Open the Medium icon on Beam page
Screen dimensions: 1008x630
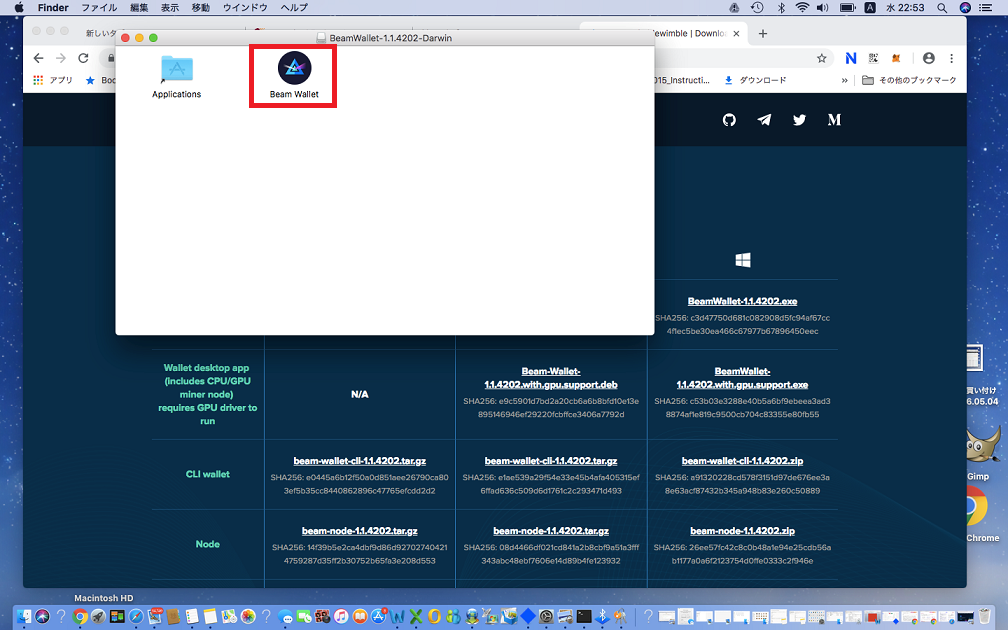[834, 120]
